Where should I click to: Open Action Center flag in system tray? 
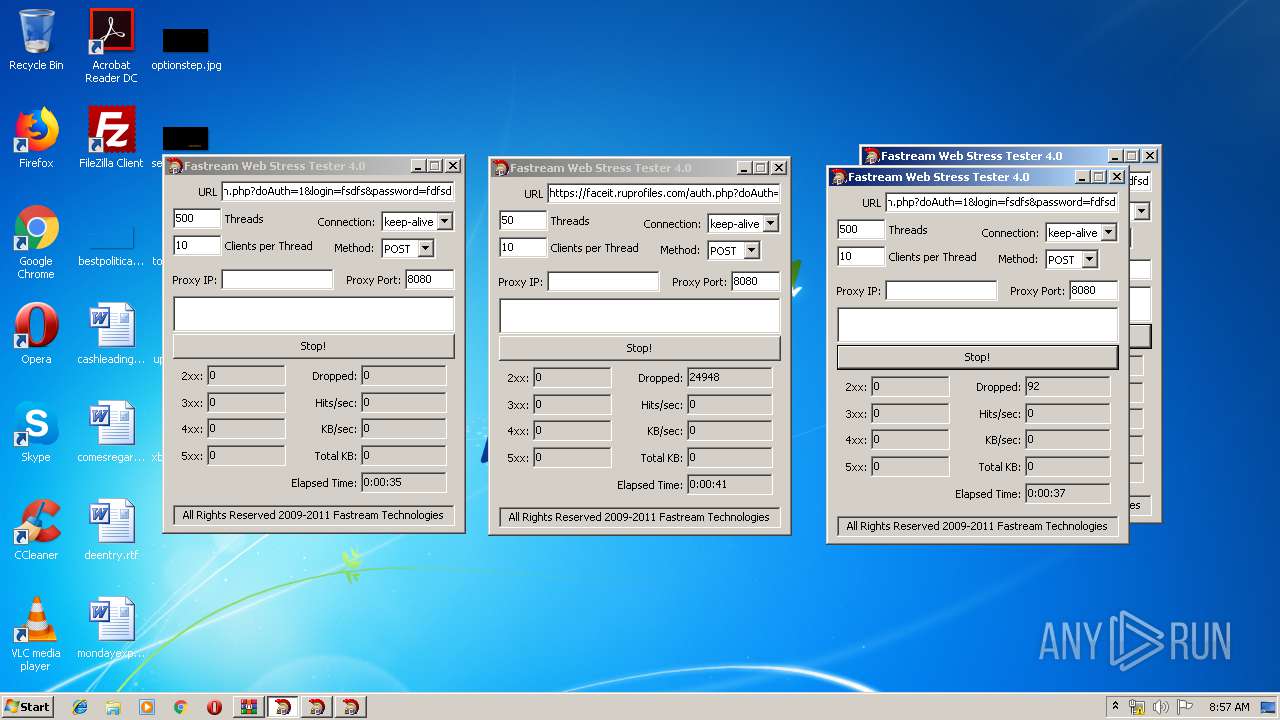click(1185, 707)
